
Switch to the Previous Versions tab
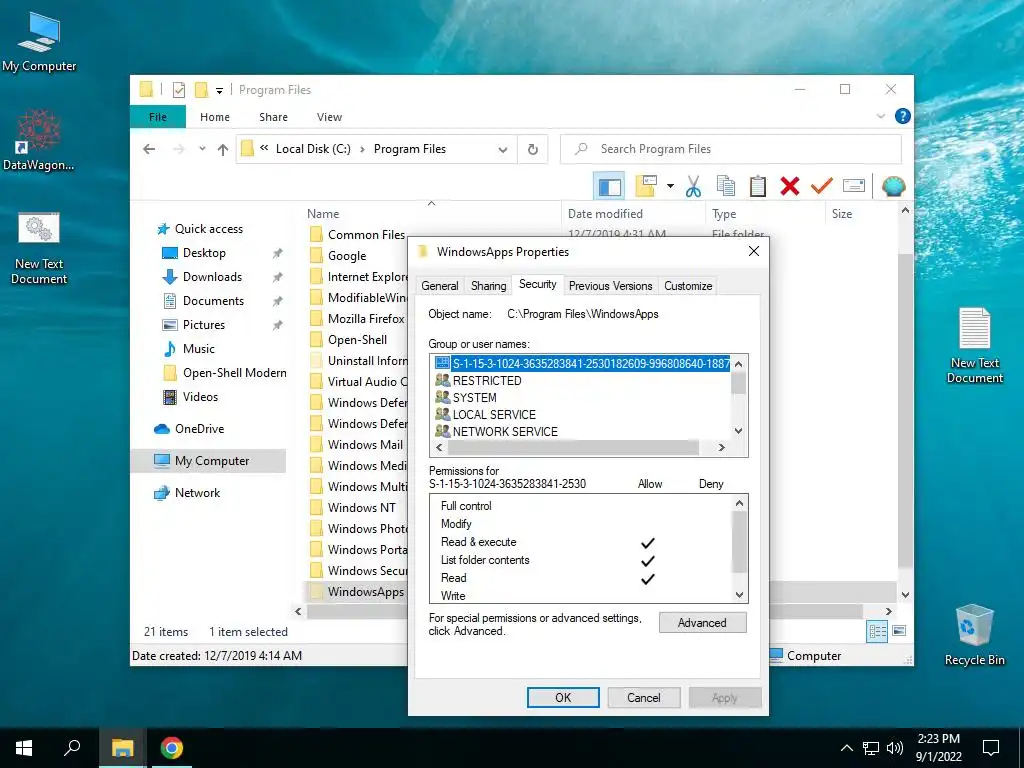(611, 286)
